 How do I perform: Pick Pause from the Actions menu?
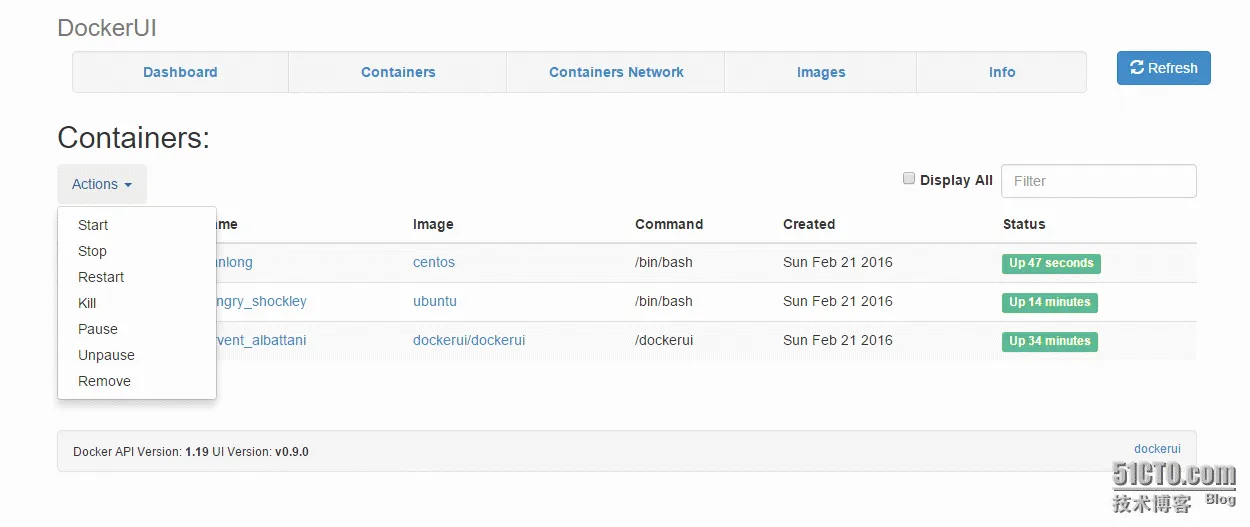coord(98,329)
